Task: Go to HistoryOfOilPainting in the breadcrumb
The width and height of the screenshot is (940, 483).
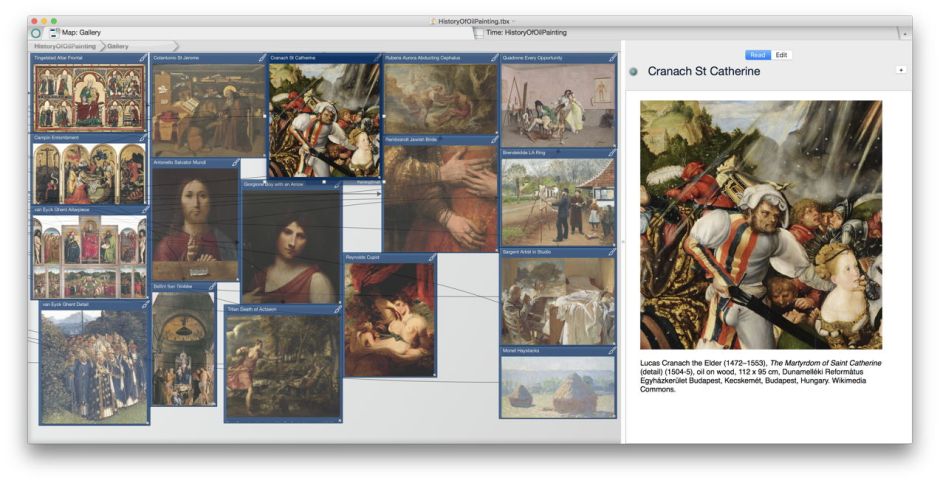Action: (x=65, y=46)
